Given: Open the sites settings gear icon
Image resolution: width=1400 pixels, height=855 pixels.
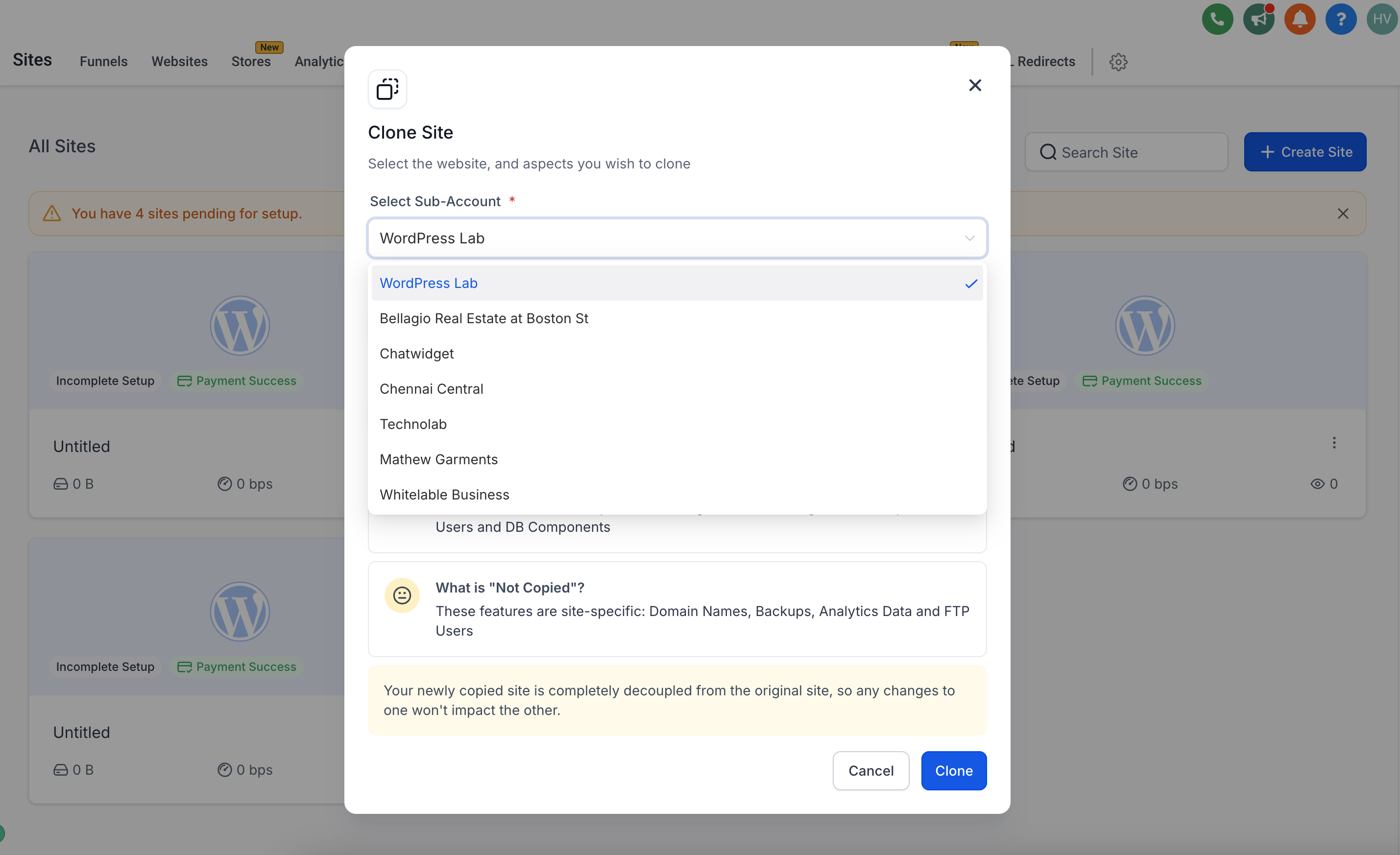Looking at the screenshot, I should point(1118,61).
